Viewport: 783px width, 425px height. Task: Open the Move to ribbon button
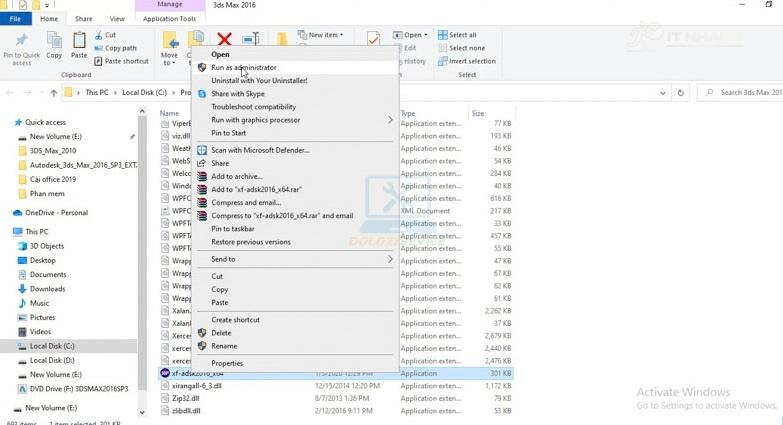pos(169,48)
